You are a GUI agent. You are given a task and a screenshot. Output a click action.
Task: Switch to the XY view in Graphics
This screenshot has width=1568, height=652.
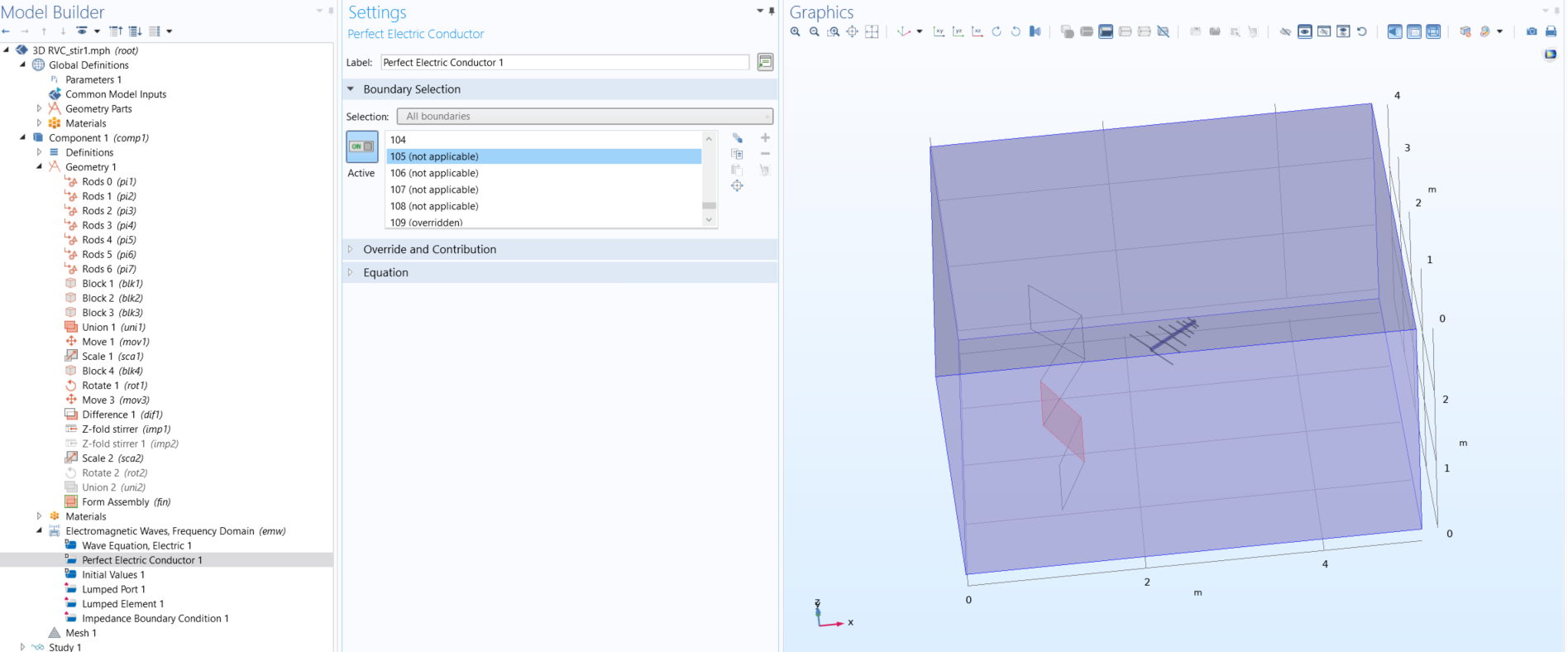939,31
